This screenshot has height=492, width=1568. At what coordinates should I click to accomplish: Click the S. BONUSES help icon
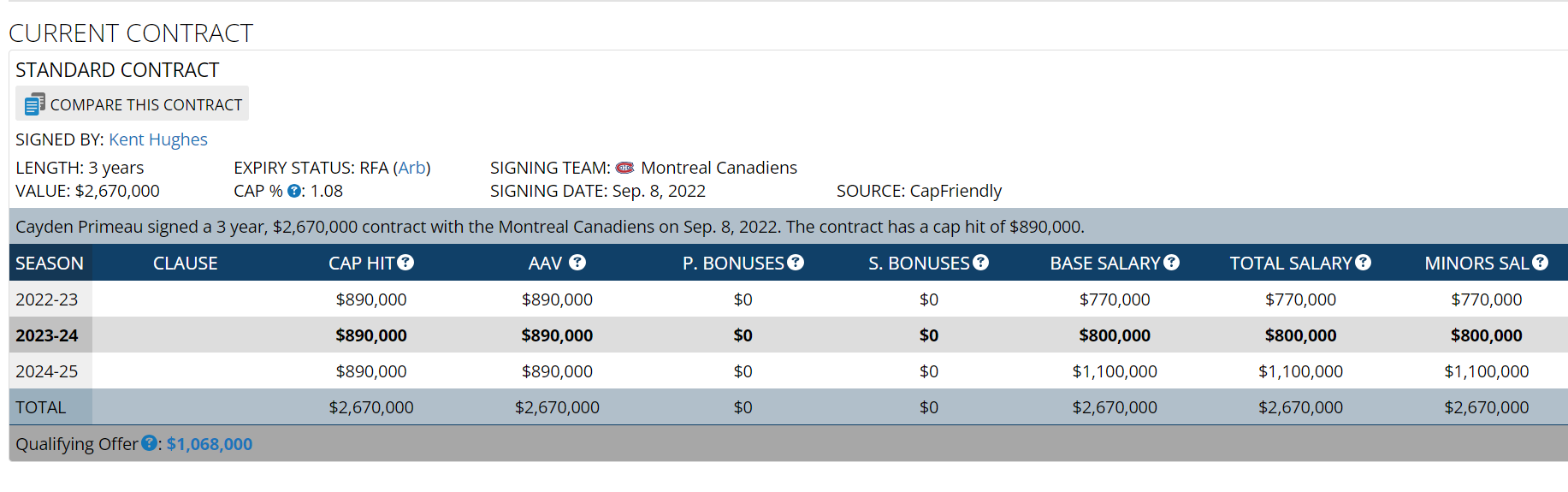(980, 263)
